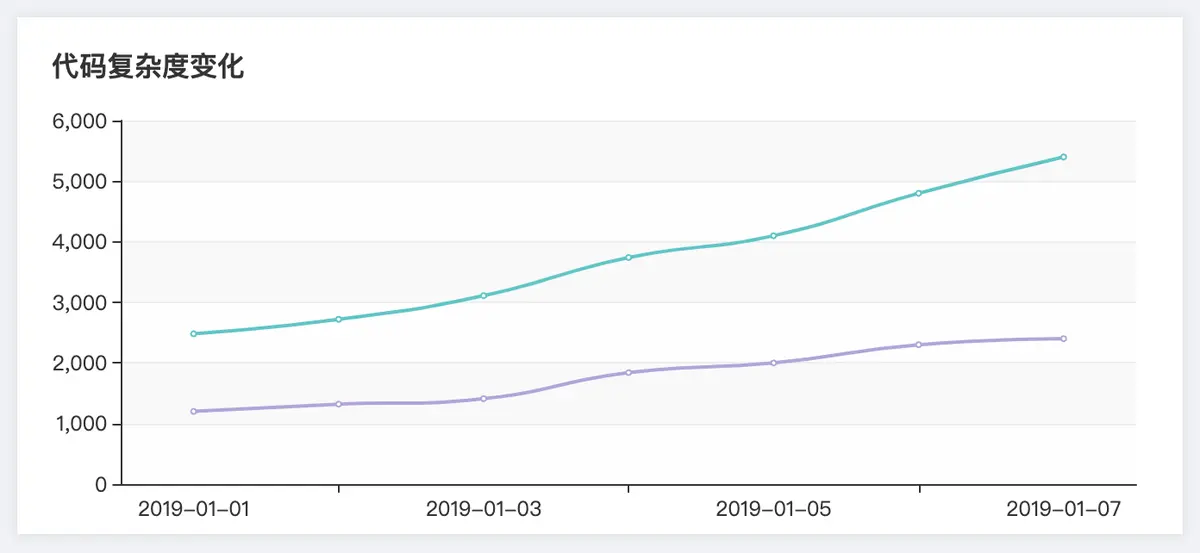Select the teal point above 2019-01-03
Image resolution: width=1200 pixels, height=553 pixels.
point(483,296)
